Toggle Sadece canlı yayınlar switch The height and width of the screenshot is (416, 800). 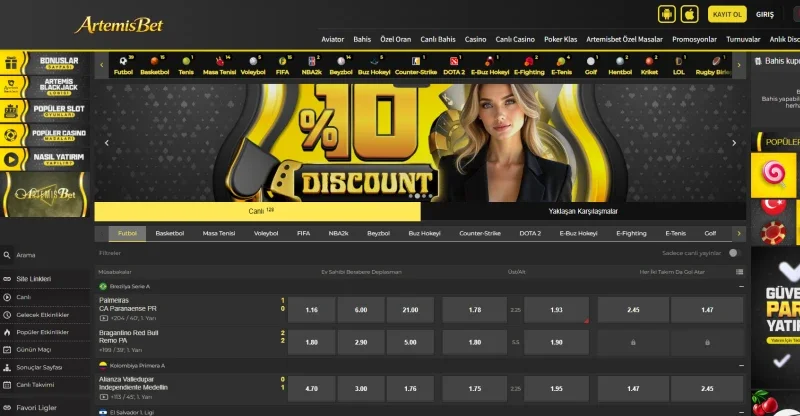[734, 253]
